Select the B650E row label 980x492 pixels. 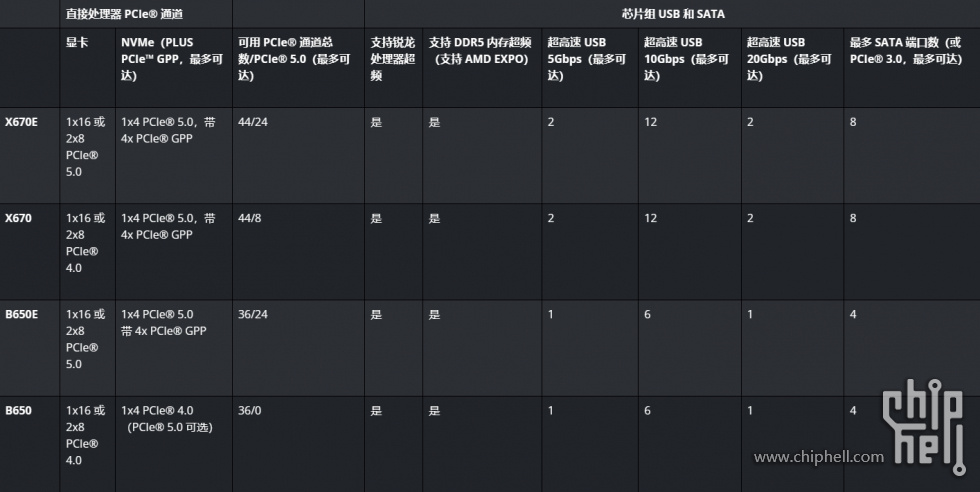(x=21, y=314)
